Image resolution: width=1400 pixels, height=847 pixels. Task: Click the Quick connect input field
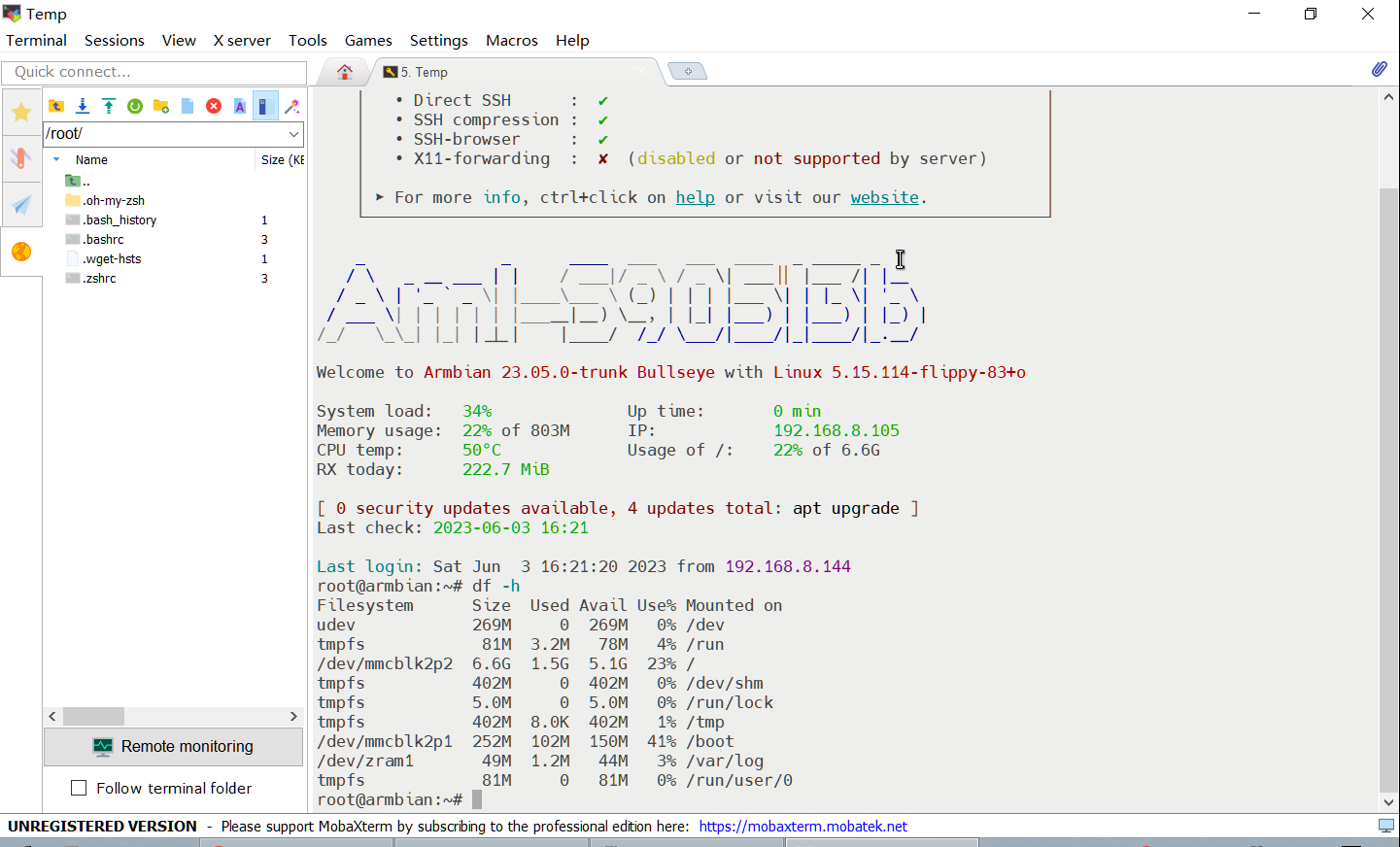[154, 73]
